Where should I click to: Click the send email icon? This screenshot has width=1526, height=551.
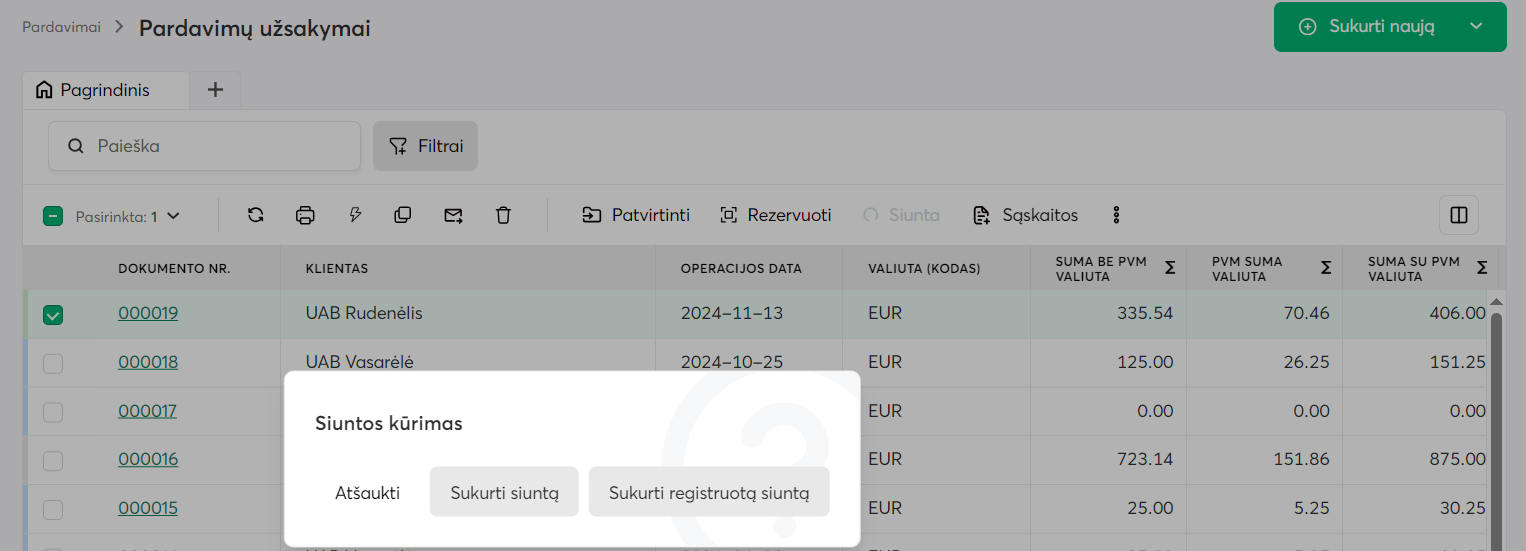pyautogui.click(x=453, y=215)
